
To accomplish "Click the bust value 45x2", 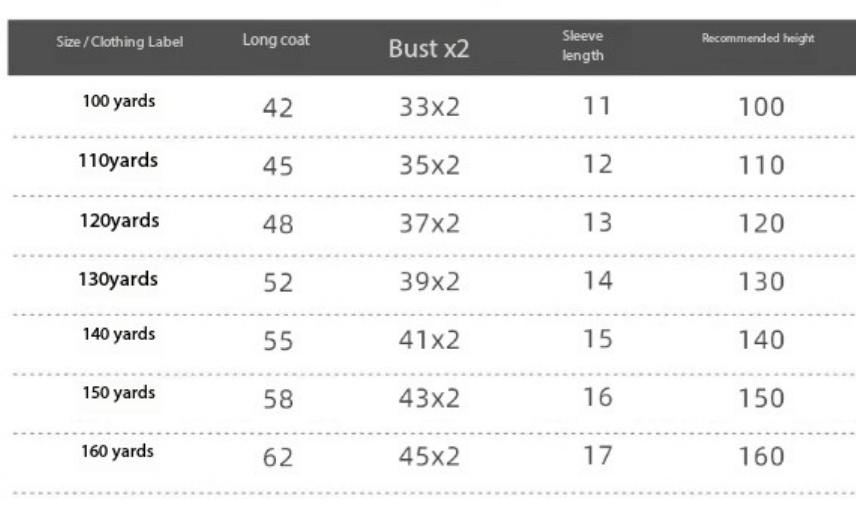I will click(x=430, y=456).
